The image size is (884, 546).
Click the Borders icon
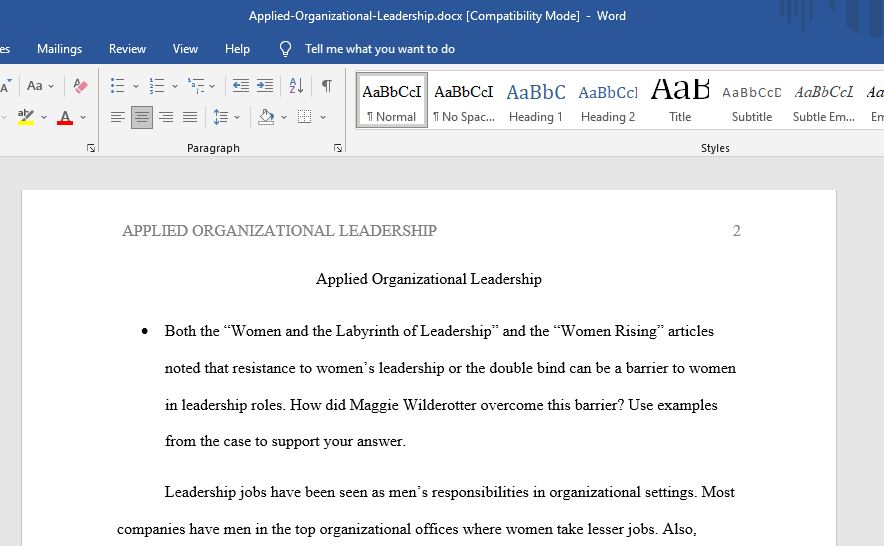click(x=304, y=117)
